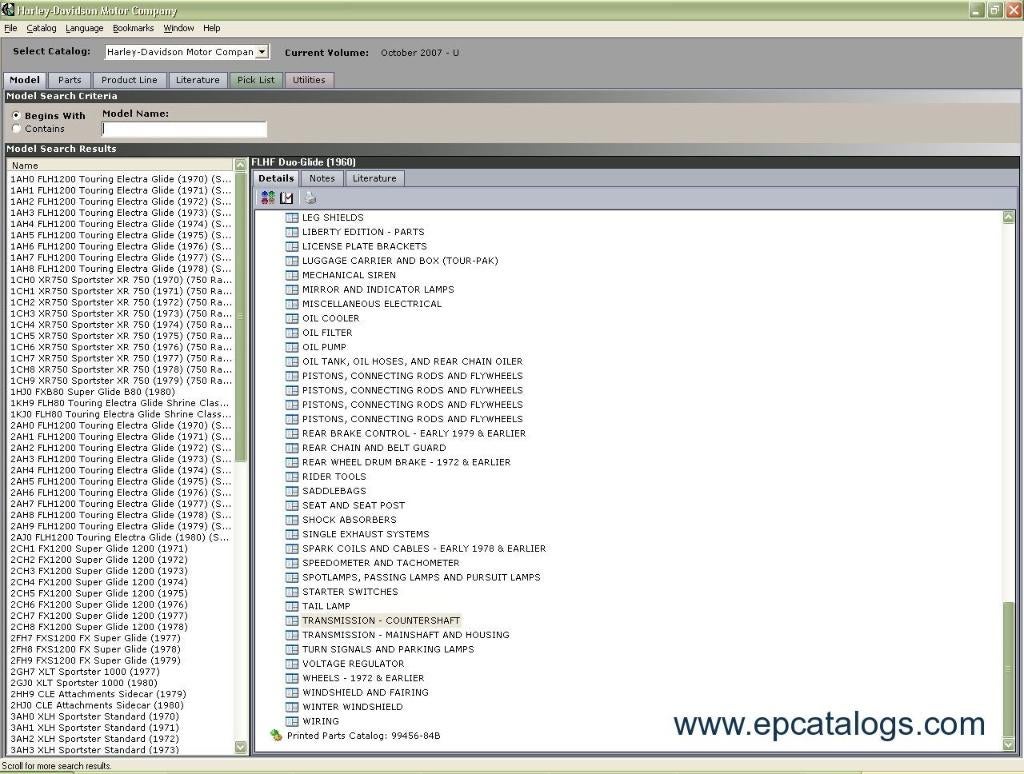This screenshot has width=1024, height=774.
Task: Open the Catalog menu
Action: click(41, 28)
